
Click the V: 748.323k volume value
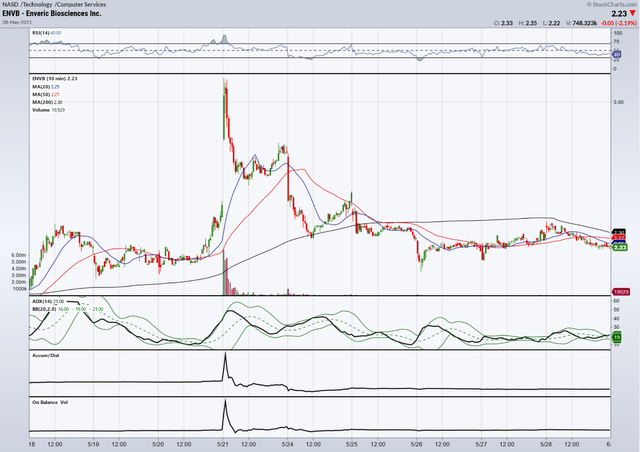[581, 23]
